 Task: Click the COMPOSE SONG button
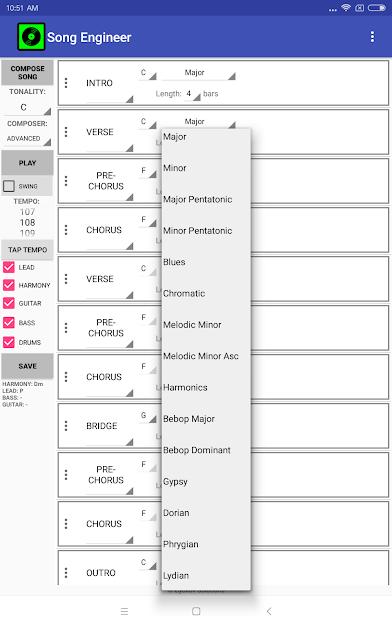click(x=27, y=72)
